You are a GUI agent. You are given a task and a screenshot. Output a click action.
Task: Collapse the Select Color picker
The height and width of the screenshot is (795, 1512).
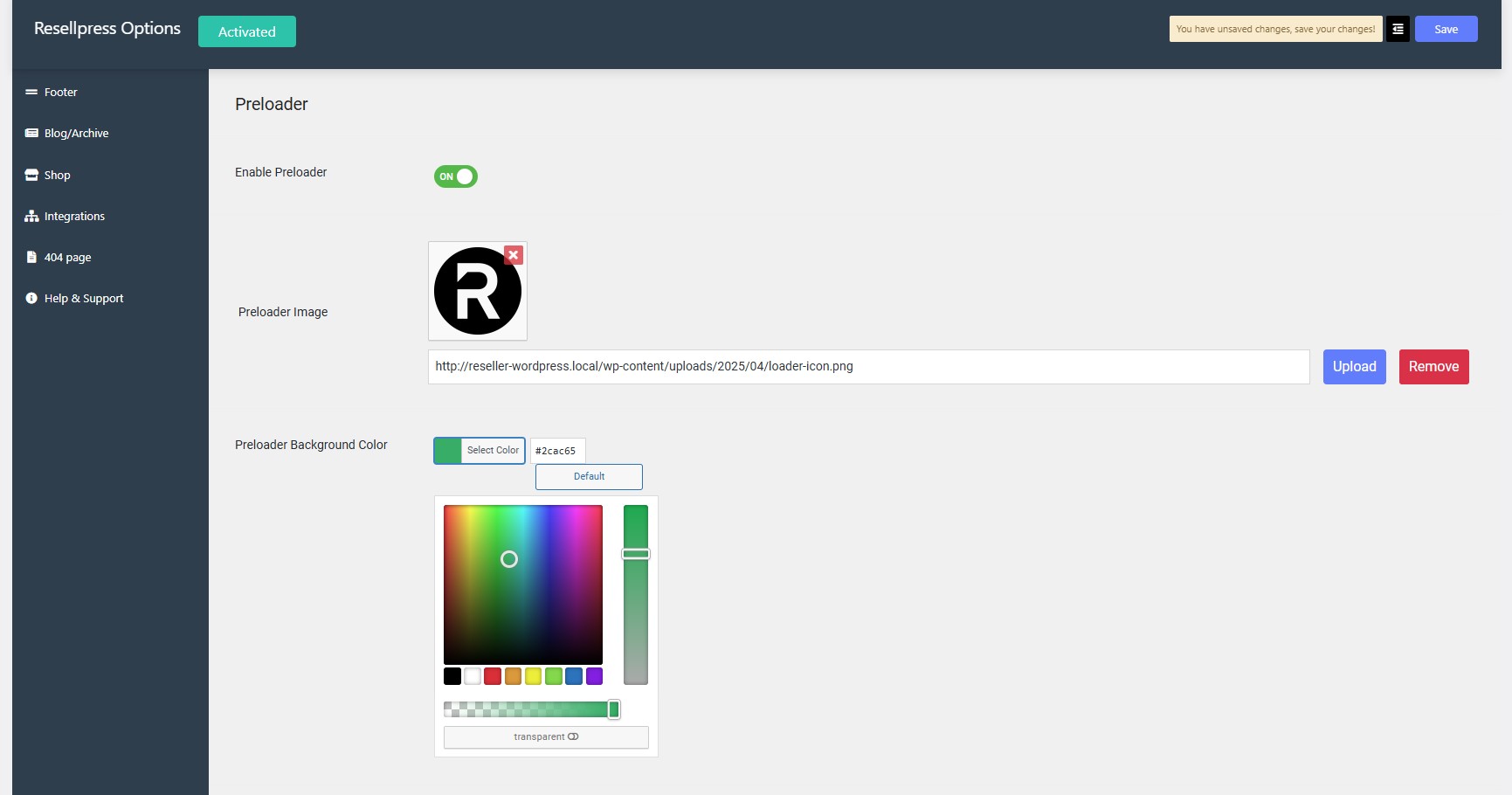tap(480, 451)
